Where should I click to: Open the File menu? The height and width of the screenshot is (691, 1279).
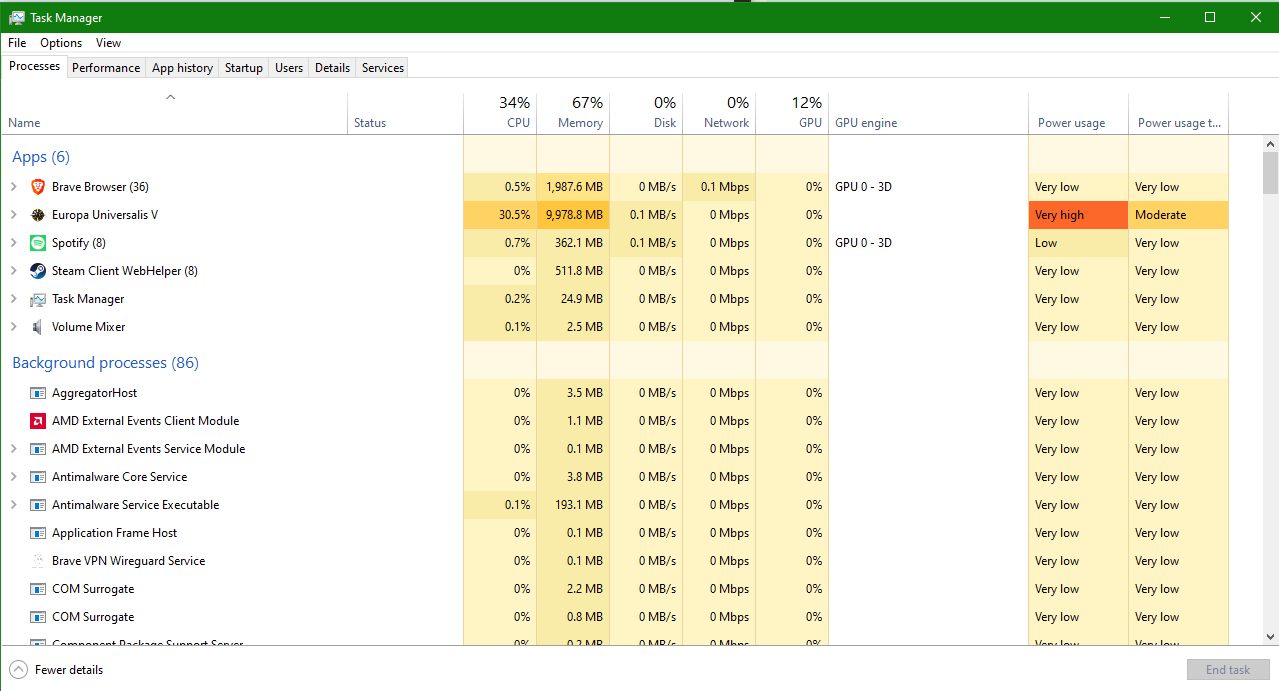pos(17,43)
